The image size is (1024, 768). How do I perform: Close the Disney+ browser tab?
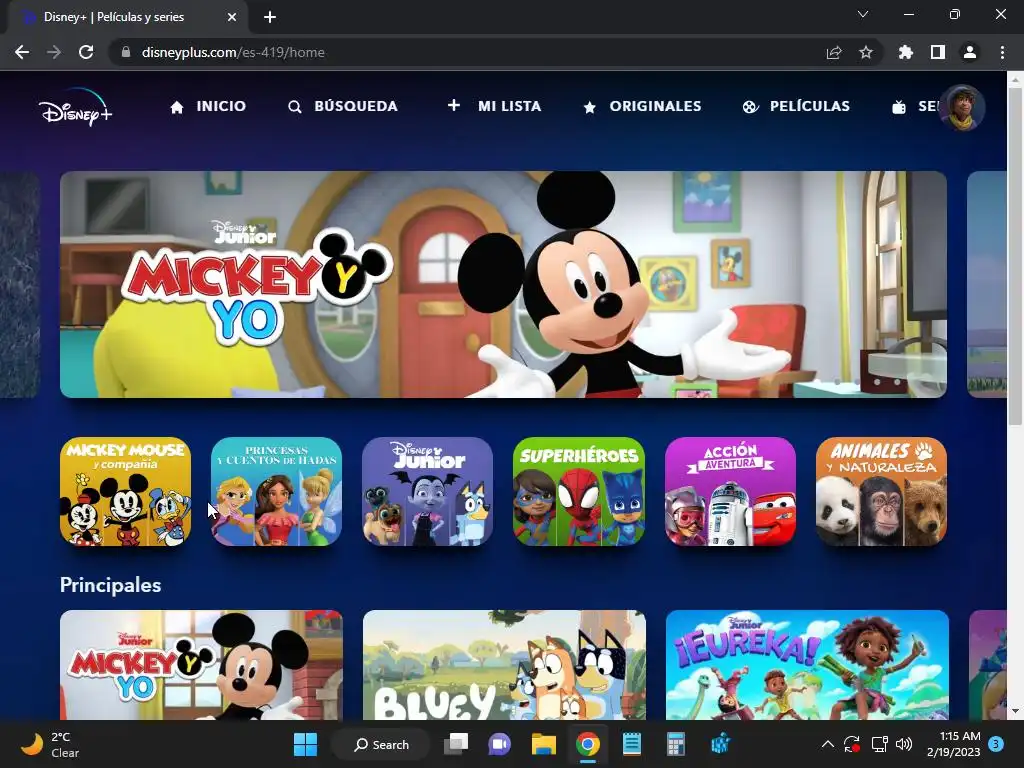pos(232,17)
